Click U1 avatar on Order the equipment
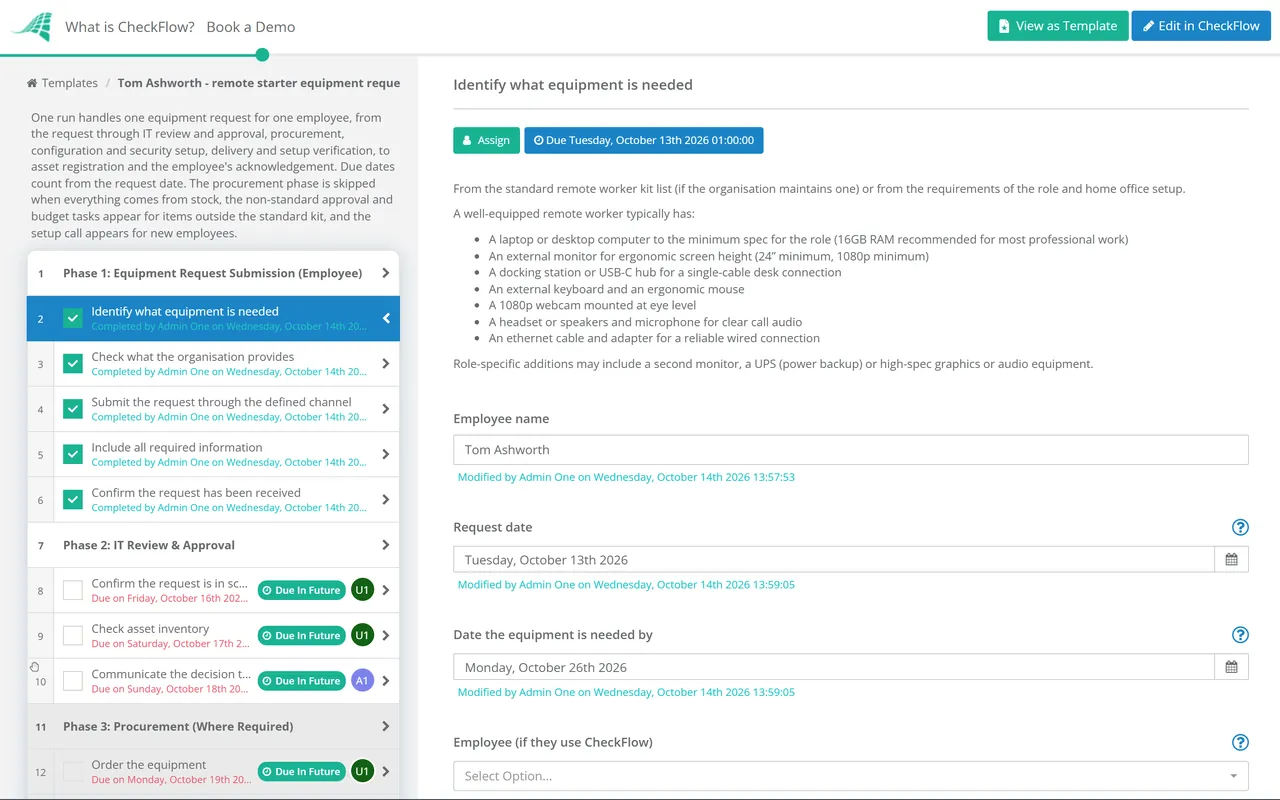This screenshot has width=1280, height=800. 362,771
